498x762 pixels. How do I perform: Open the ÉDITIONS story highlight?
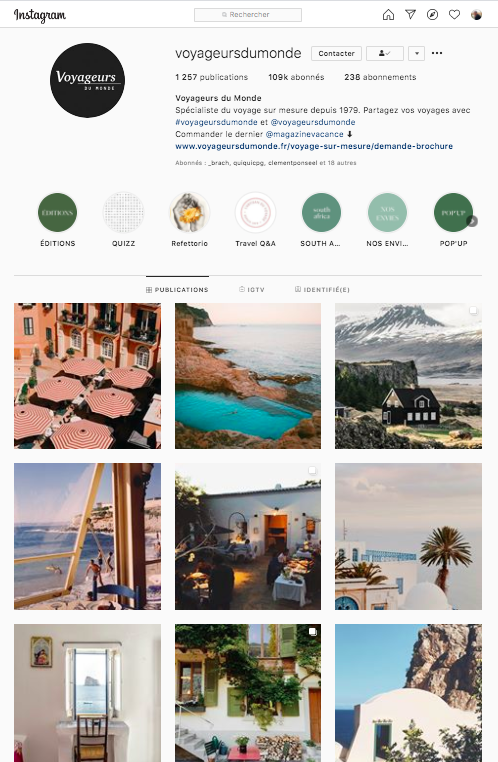click(x=57, y=212)
